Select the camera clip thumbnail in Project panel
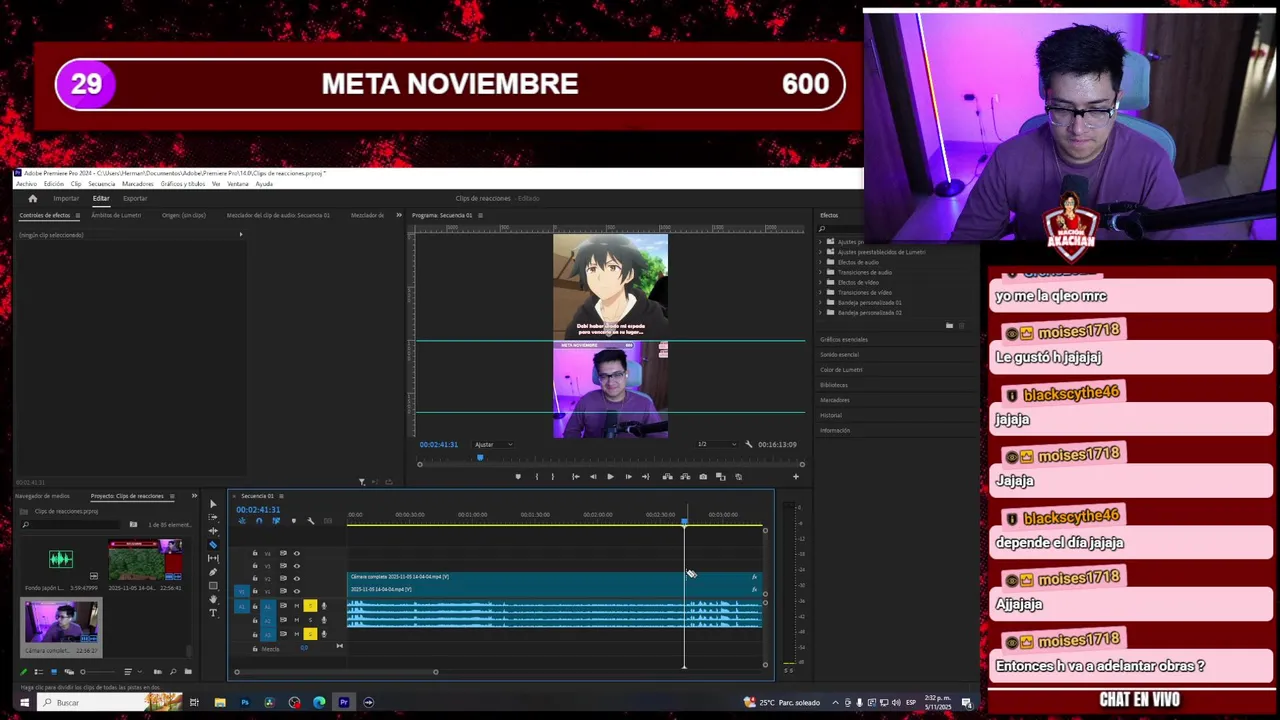1280x720 pixels. click(62, 621)
